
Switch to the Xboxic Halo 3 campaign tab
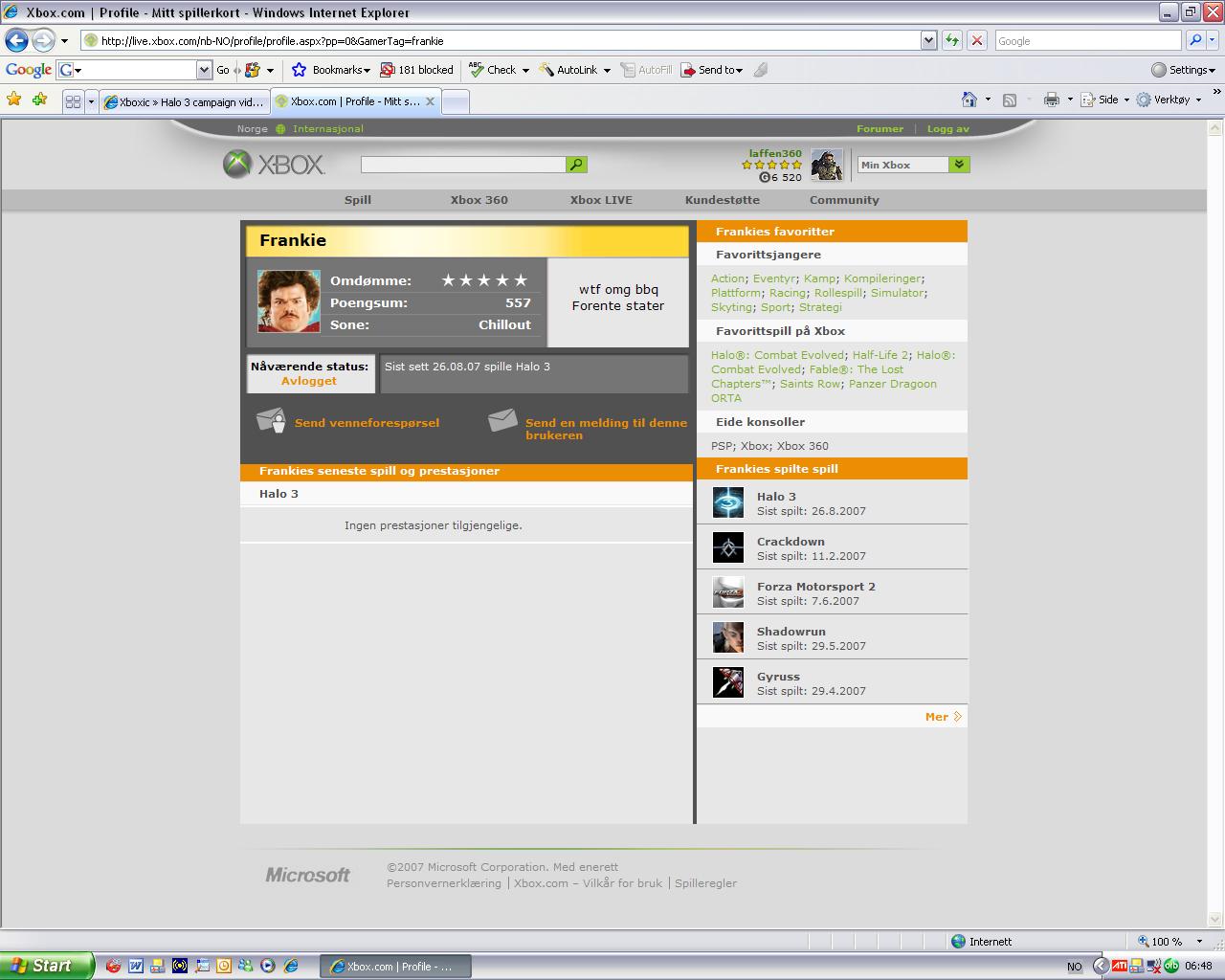click(x=184, y=101)
